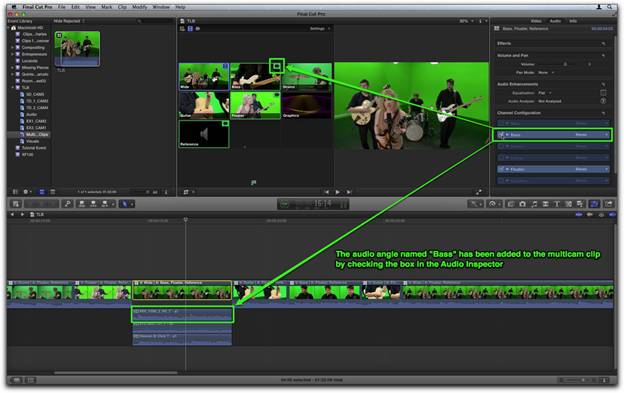Show the equalizer graph icon
This screenshot has width=624, height=393.
603,93
